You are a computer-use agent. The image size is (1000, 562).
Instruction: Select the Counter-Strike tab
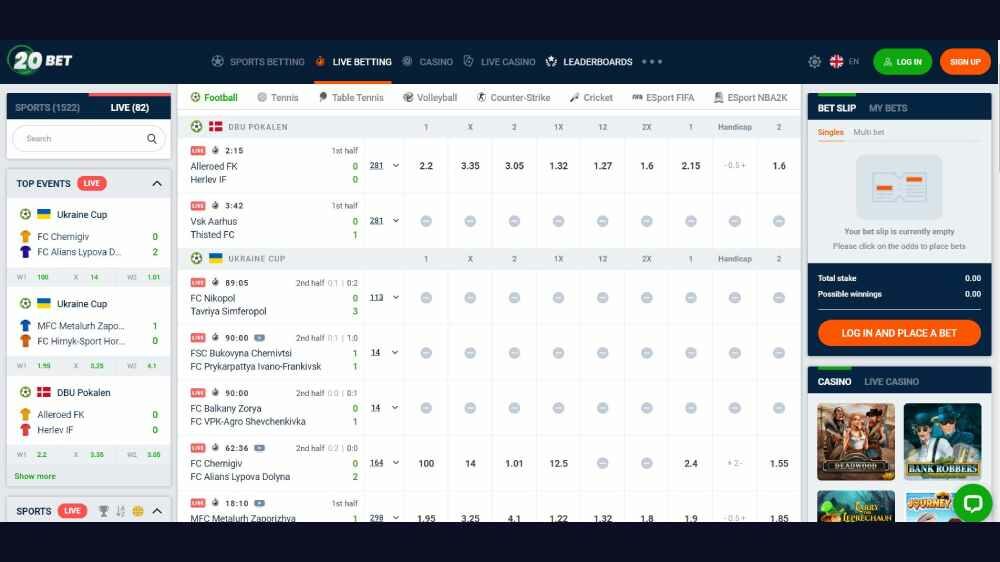[x=513, y=98]
